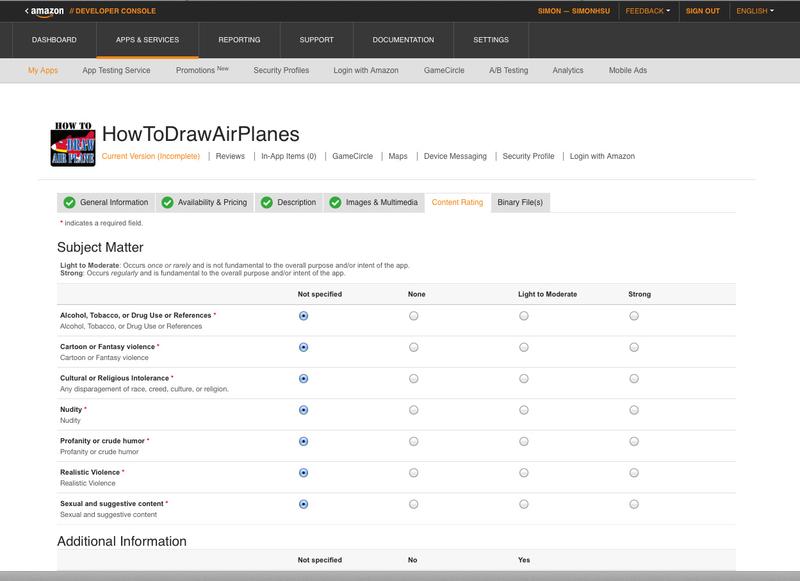This screenshot has width=800, height=581.
Task: Select None for Profanity or crude humor
Action: point(414,441)
